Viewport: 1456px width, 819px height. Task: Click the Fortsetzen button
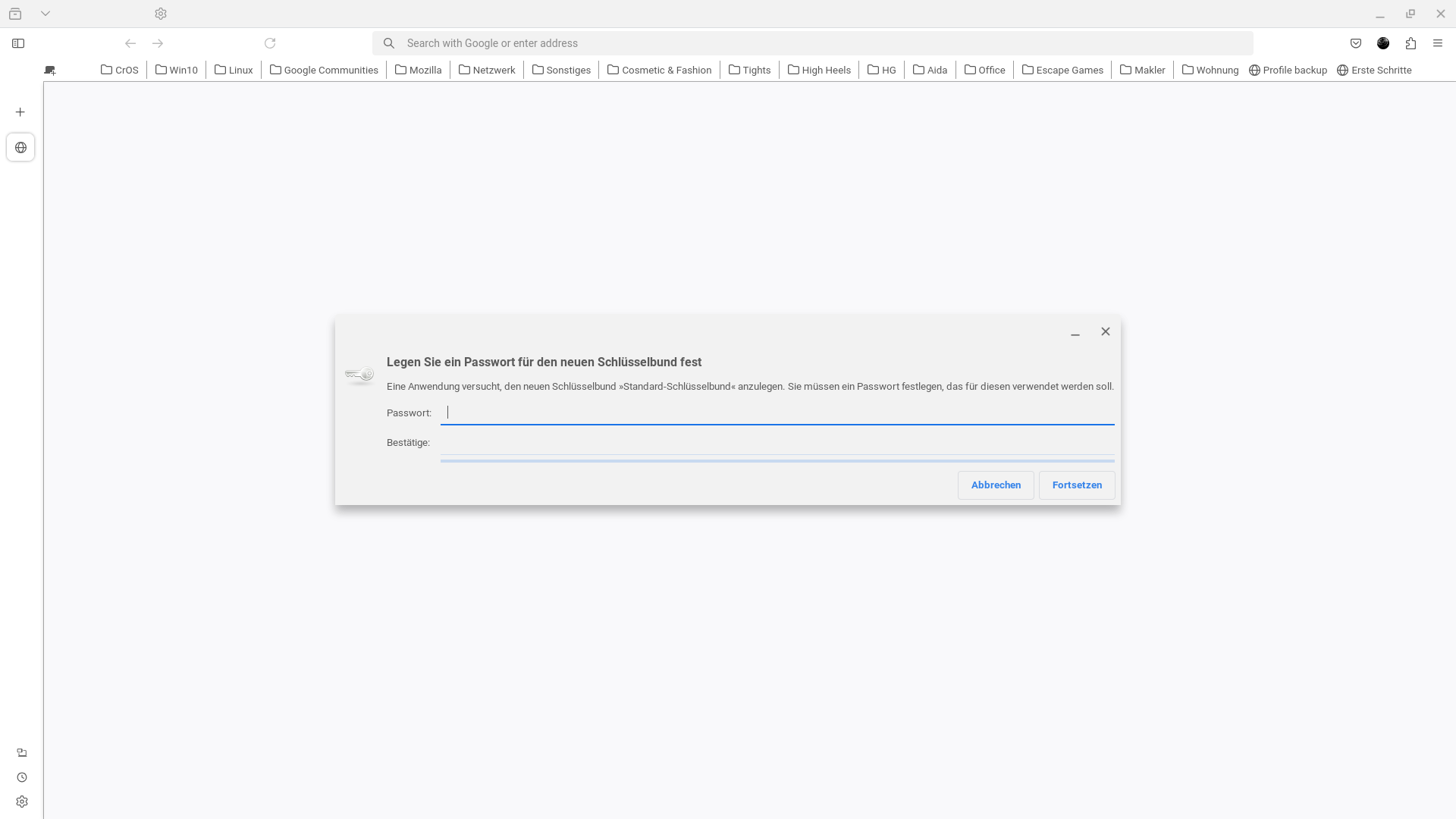pyautogui.click(x=1077, y=485)
